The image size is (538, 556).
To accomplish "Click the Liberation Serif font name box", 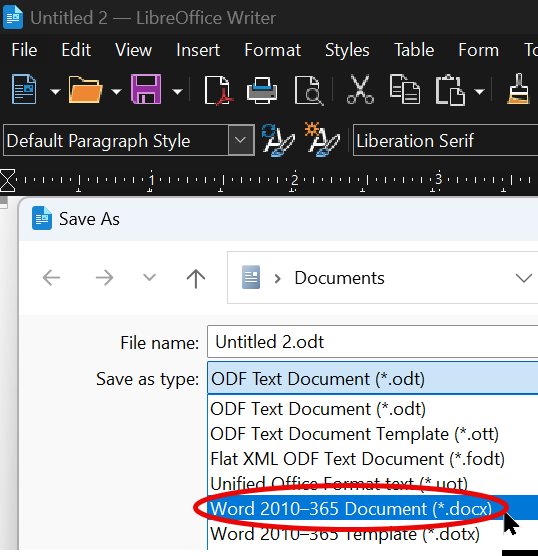I will point(445,140).
